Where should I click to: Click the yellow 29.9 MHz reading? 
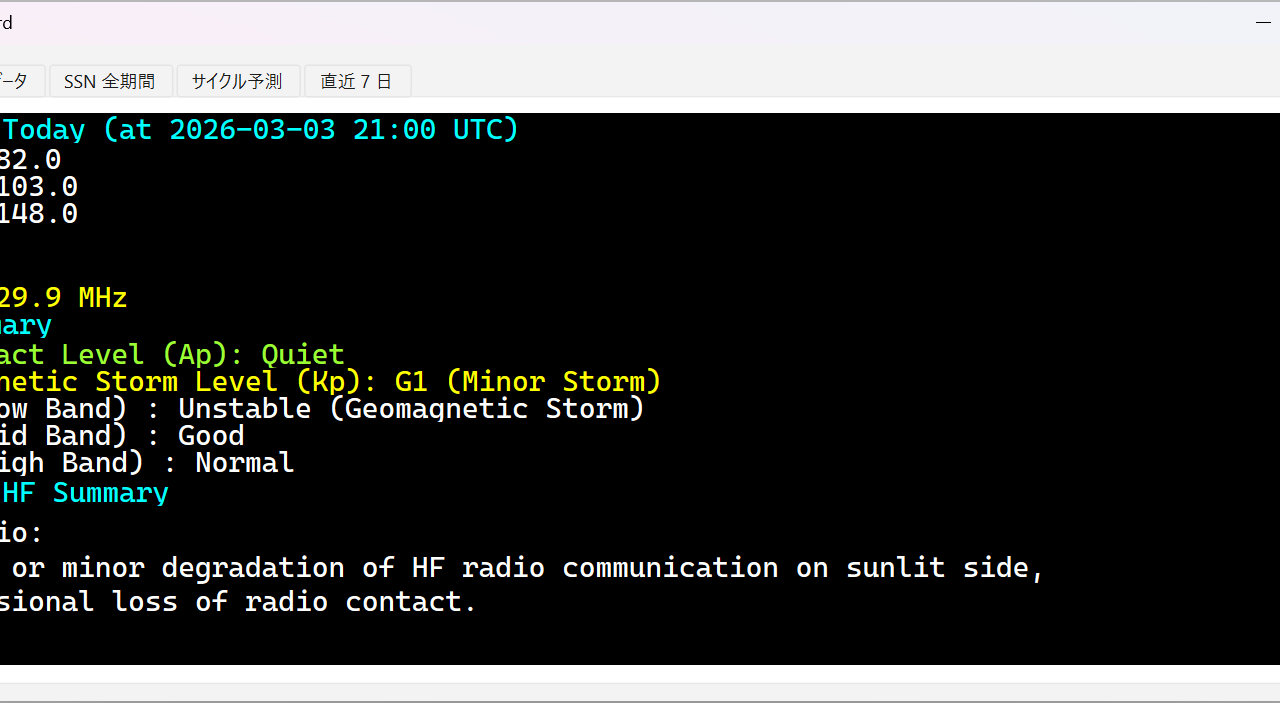click(63, 297)
